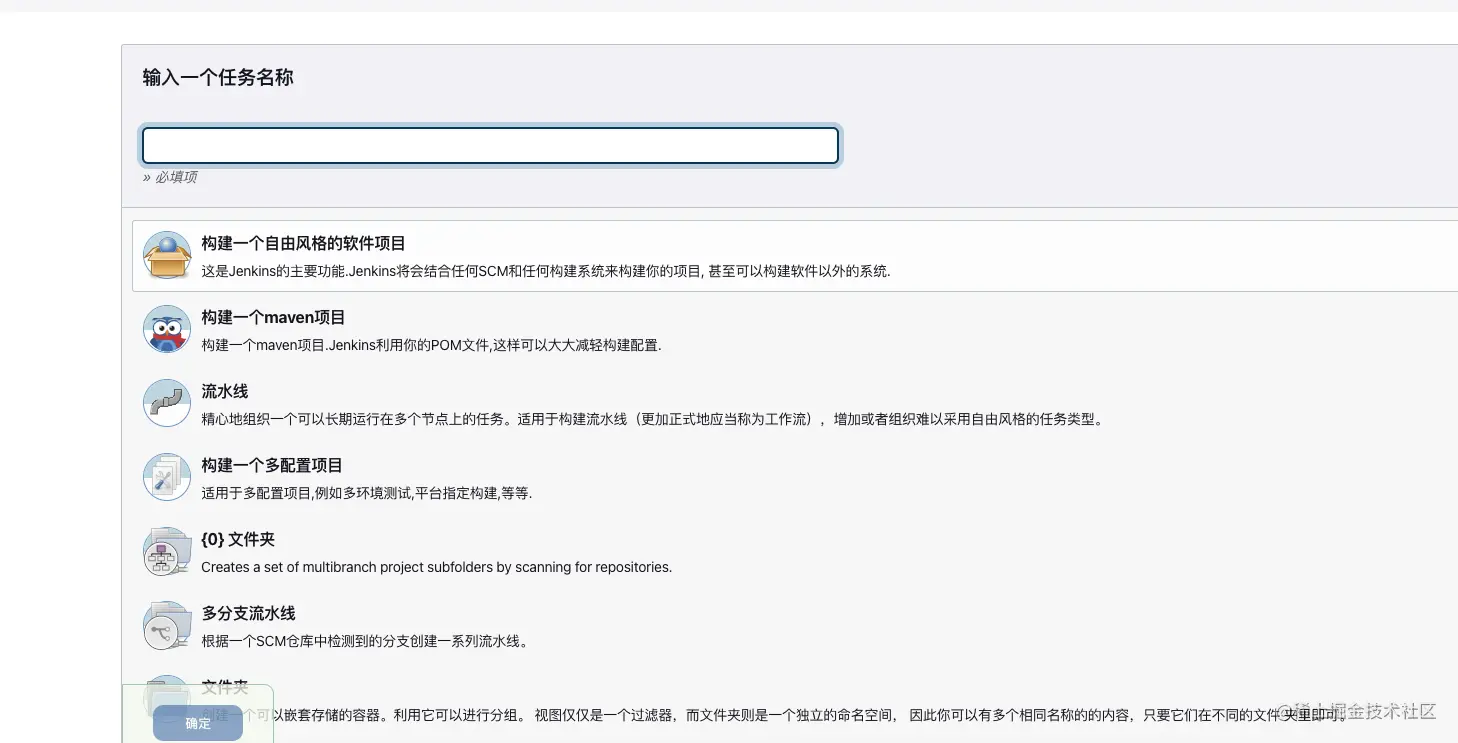Image resolution: width=1458 pixels, height=743 pixels.
Task: Click the multi-configuration project tools icon
Action: point(167,477)
